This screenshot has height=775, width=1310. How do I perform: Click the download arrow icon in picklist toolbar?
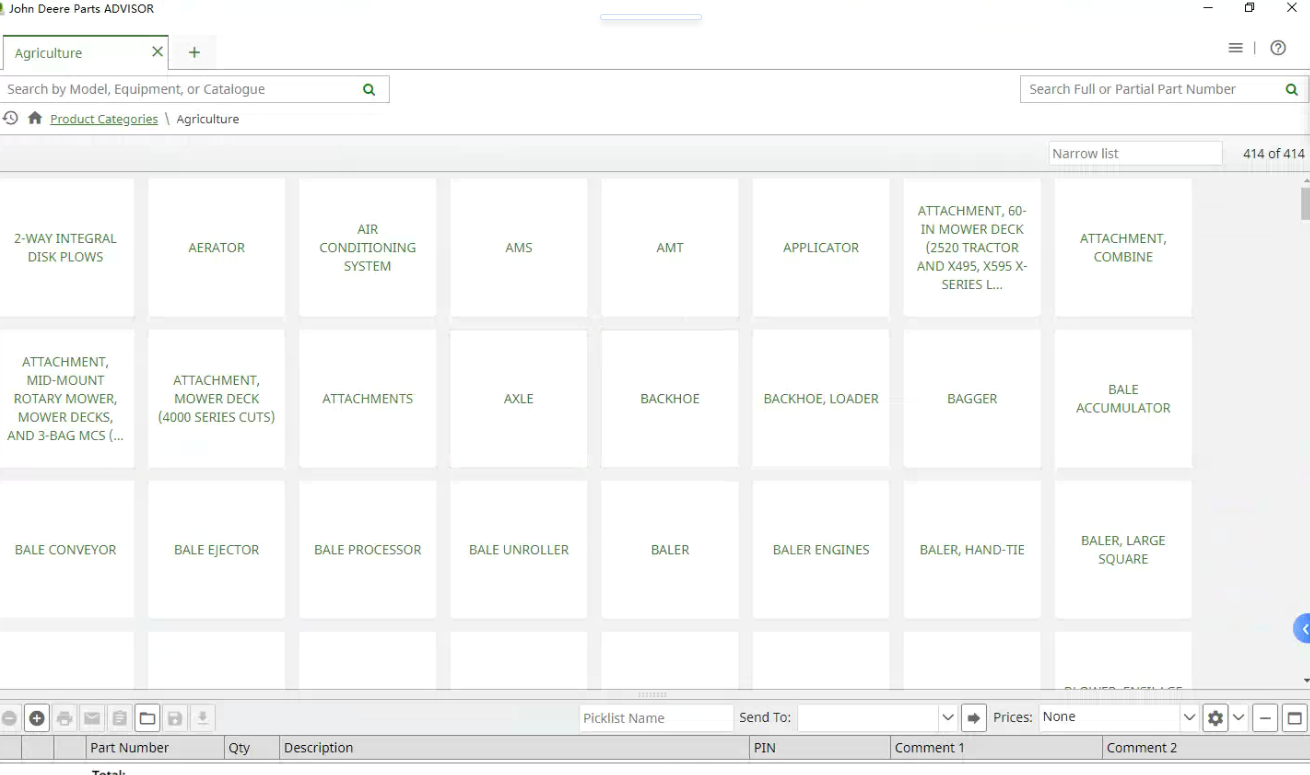tap(202, 718)
